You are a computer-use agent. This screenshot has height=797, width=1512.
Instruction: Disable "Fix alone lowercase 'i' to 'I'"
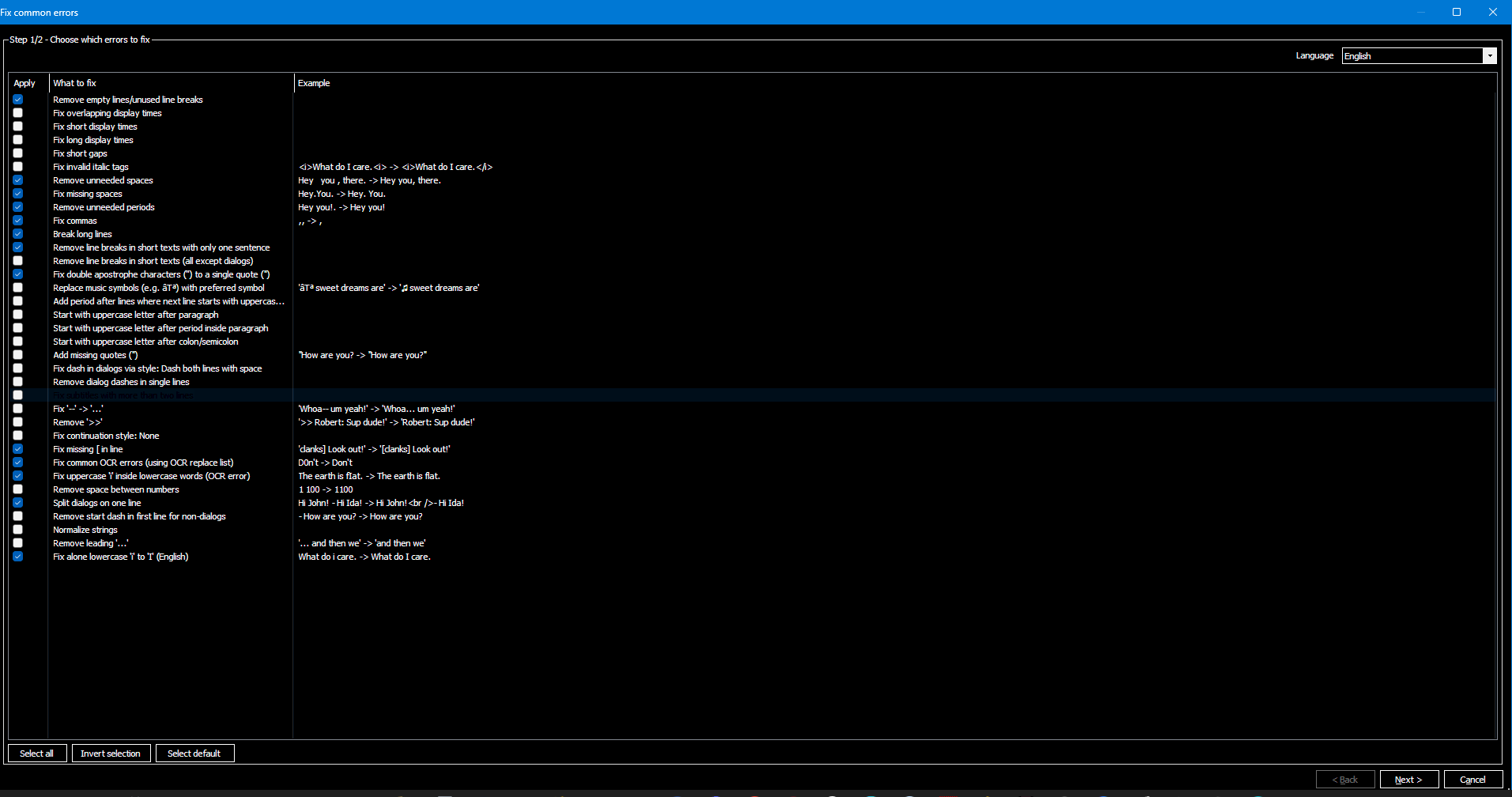click(x=17, y=556)
